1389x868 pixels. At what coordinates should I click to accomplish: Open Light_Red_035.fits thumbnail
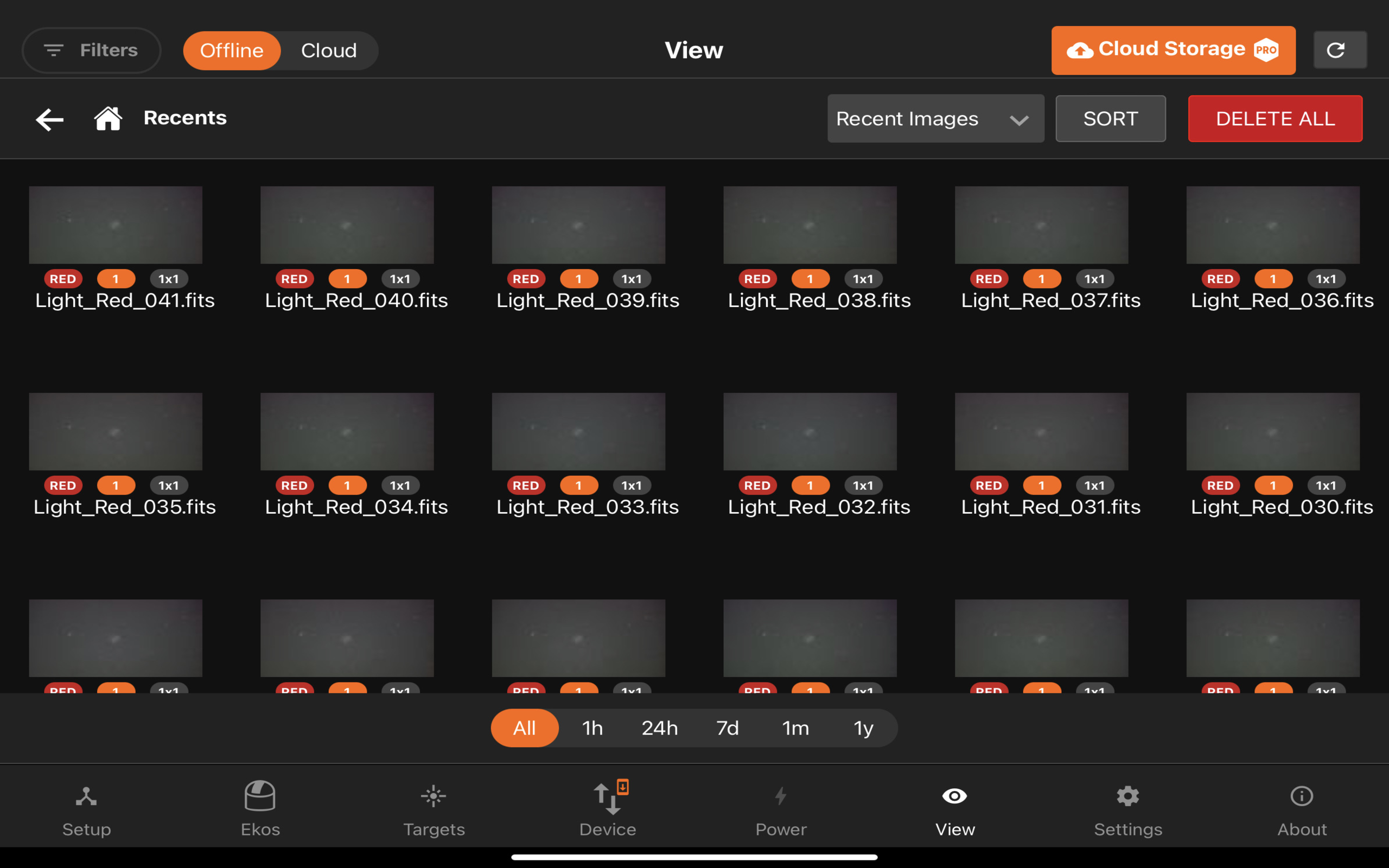point(116,432)
